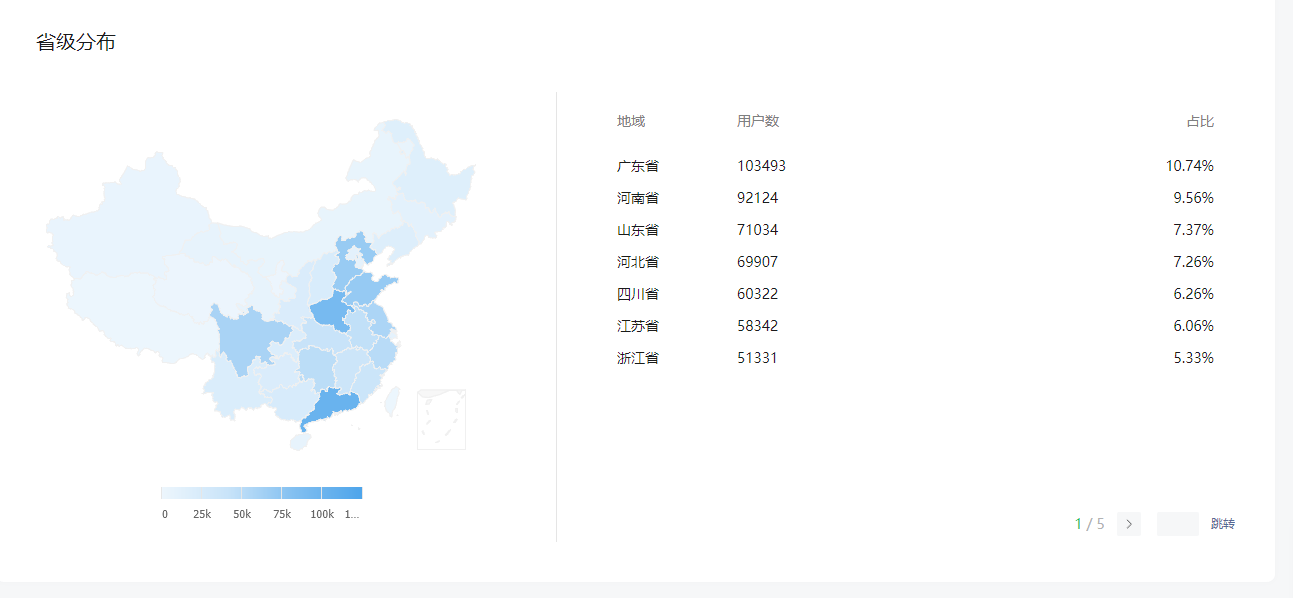Image resolution: width=1293 pixels, height=598 pixels.
Task: Click the 10.74% percentage value
Action: pos(1190,166)
